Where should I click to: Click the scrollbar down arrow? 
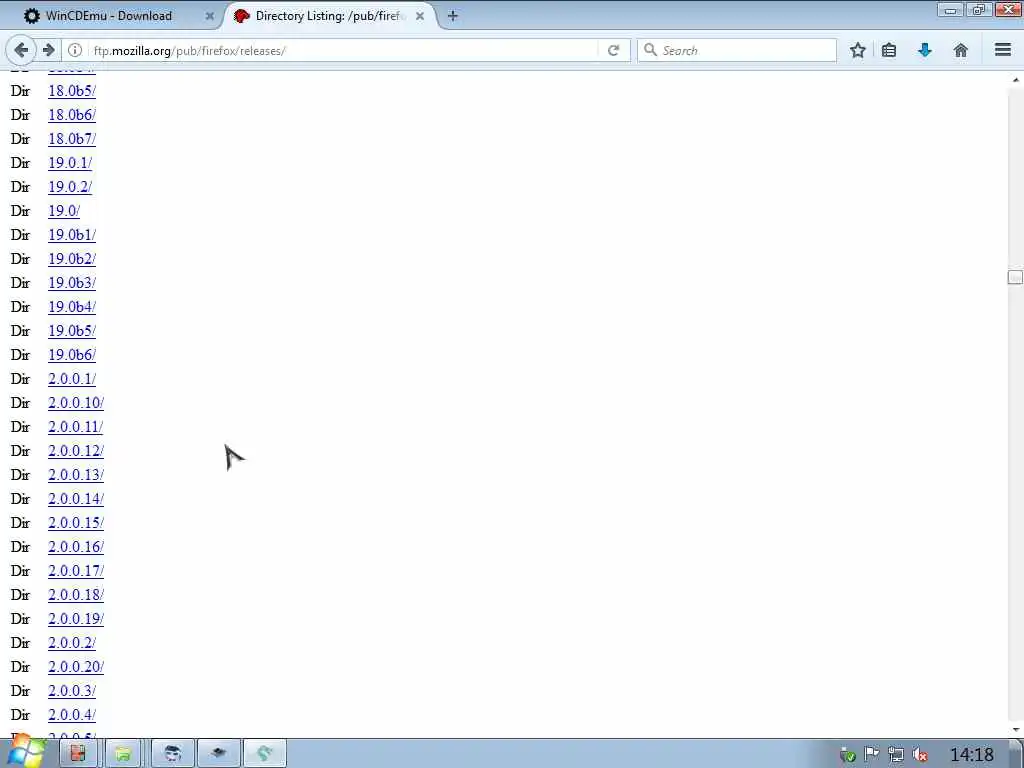click(1016, 729)
